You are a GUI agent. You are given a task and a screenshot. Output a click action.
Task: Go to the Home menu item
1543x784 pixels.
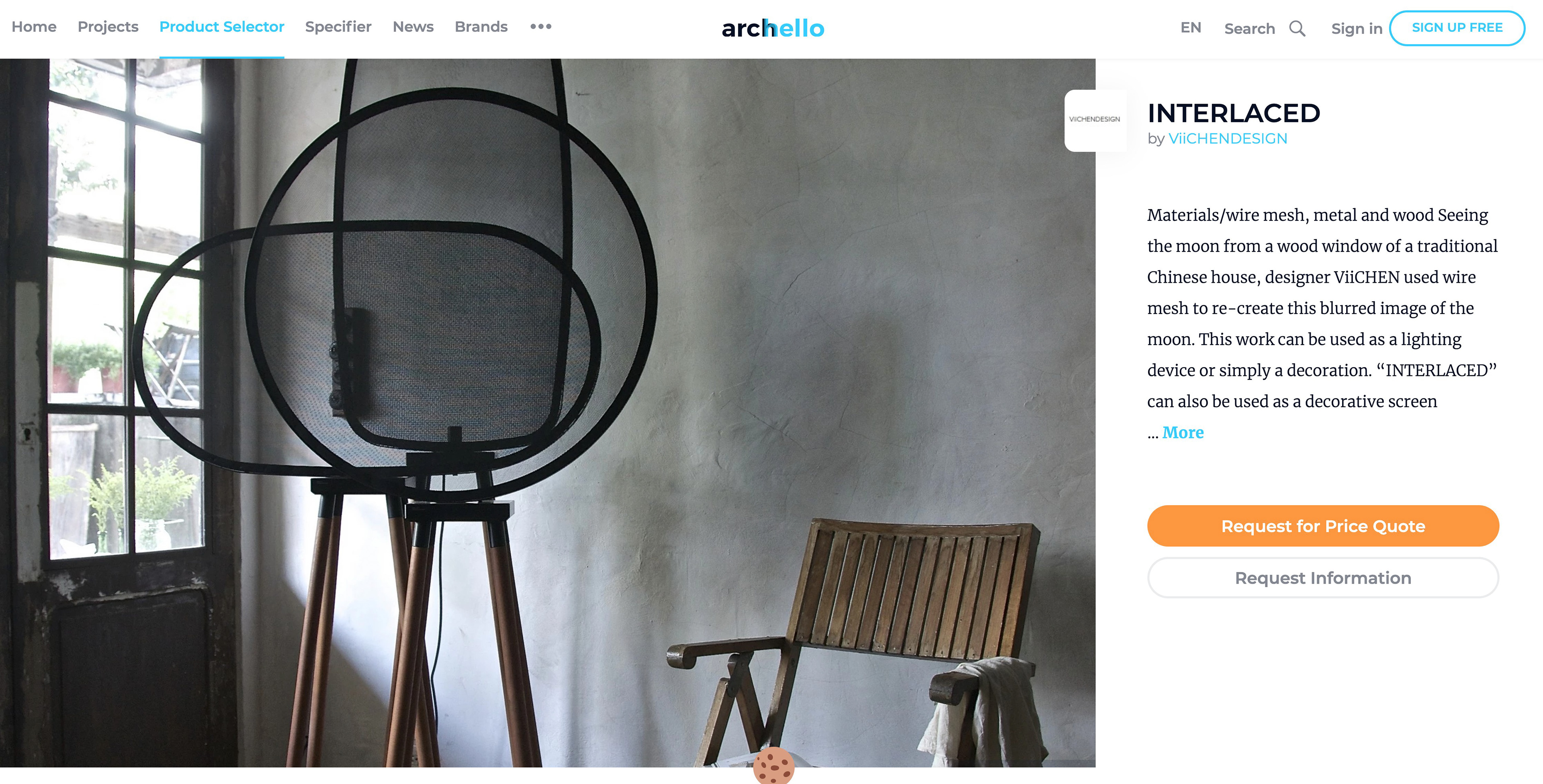click(x=34, y=27)
